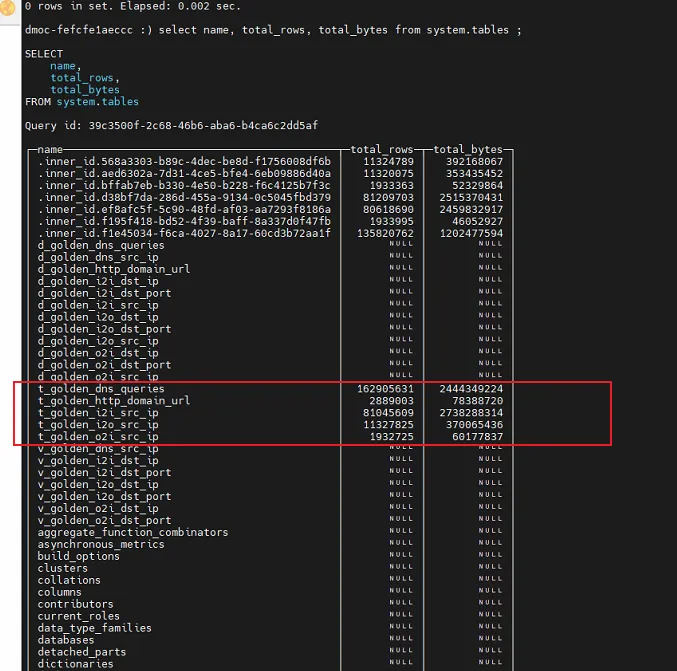Click the 'name' column header
Viewport: 677px width, 671px height.
(x=50, y=149)
